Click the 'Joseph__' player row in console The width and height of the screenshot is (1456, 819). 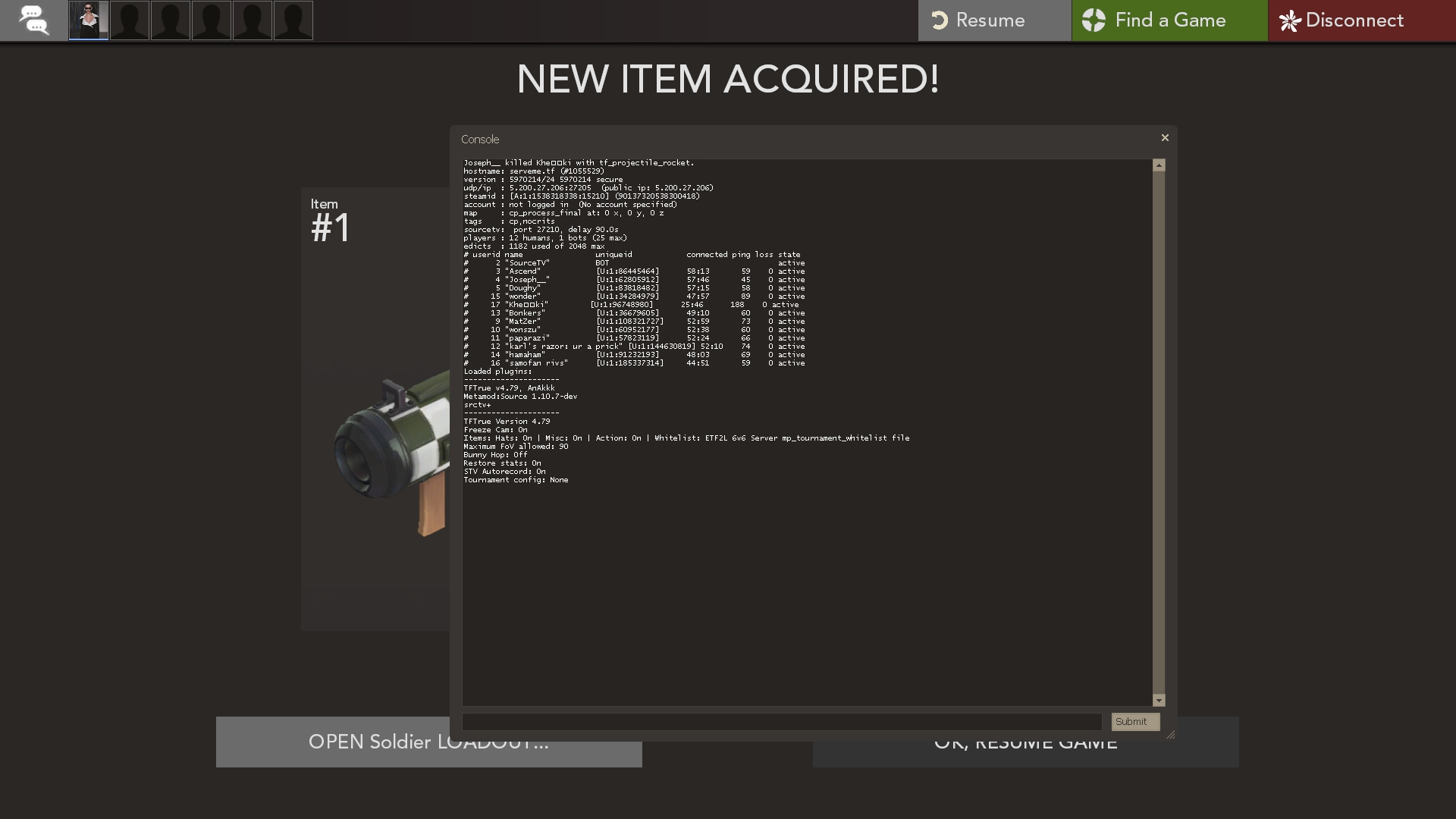tap(634, 280)
